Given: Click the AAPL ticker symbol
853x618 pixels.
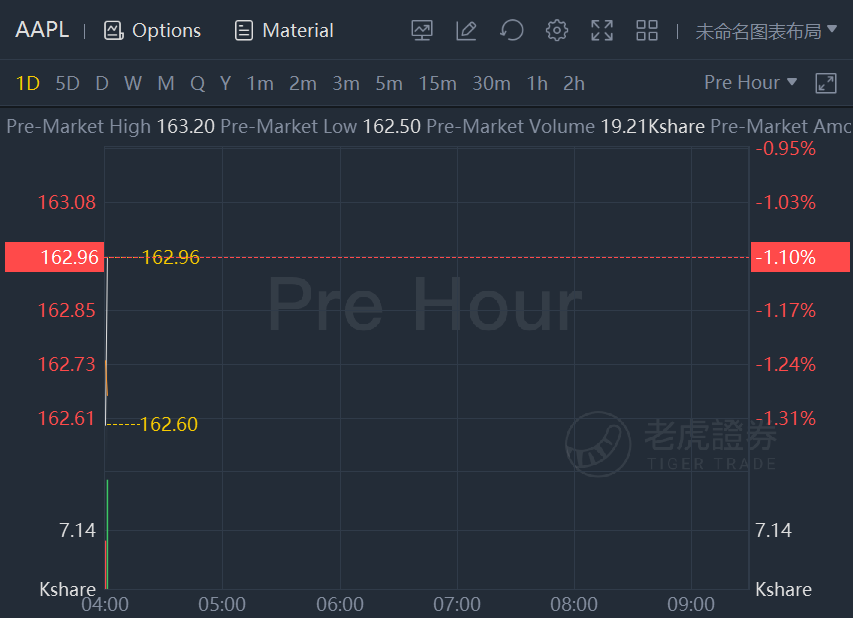Looking at the screenshot, I should click(x=42, y=29).
